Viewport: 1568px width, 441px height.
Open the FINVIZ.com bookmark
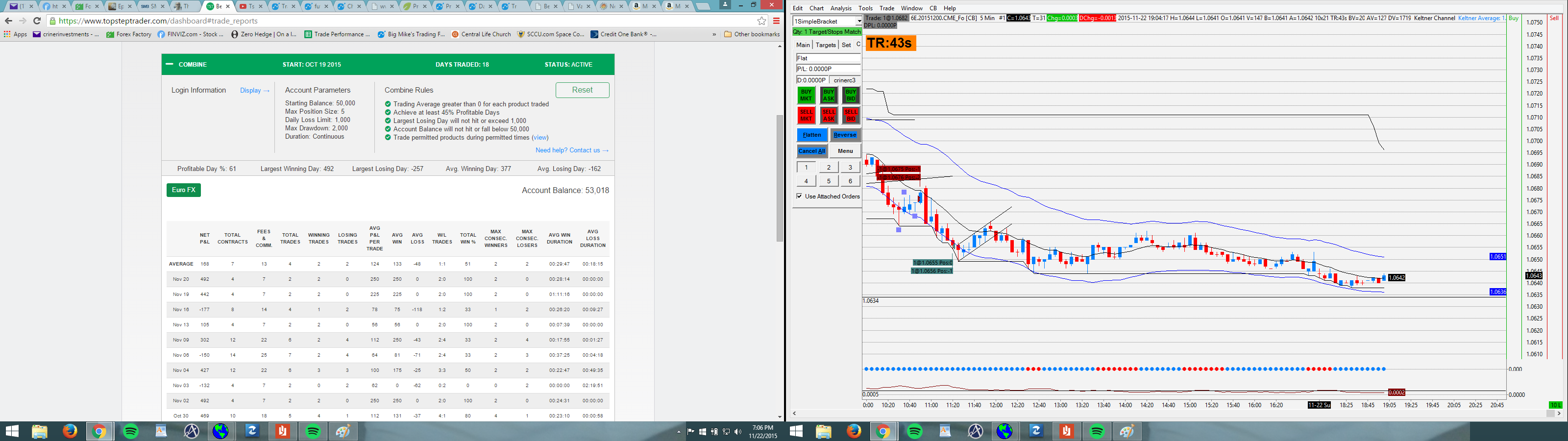click(x=191, y=34)
